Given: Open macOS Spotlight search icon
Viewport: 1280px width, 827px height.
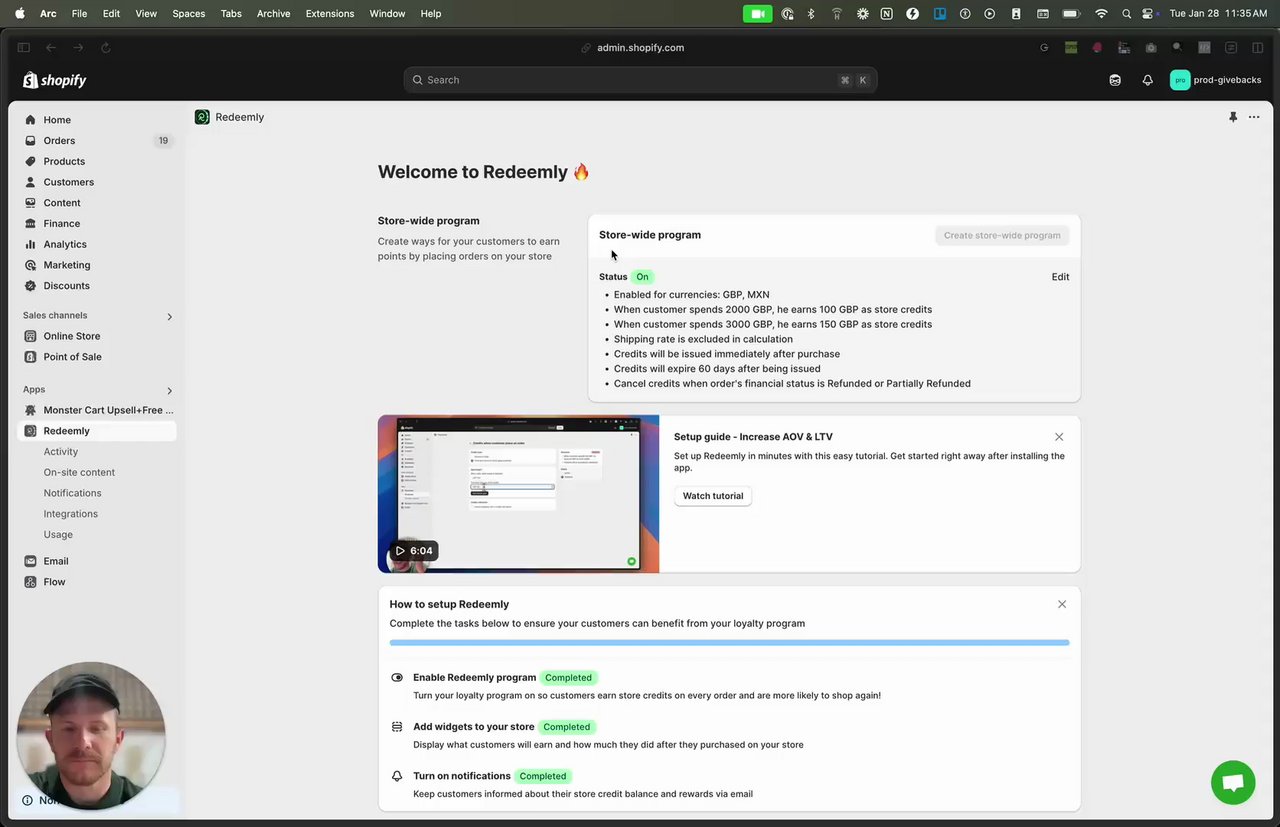Looking at the screenshot, I should pos(1127,14).
